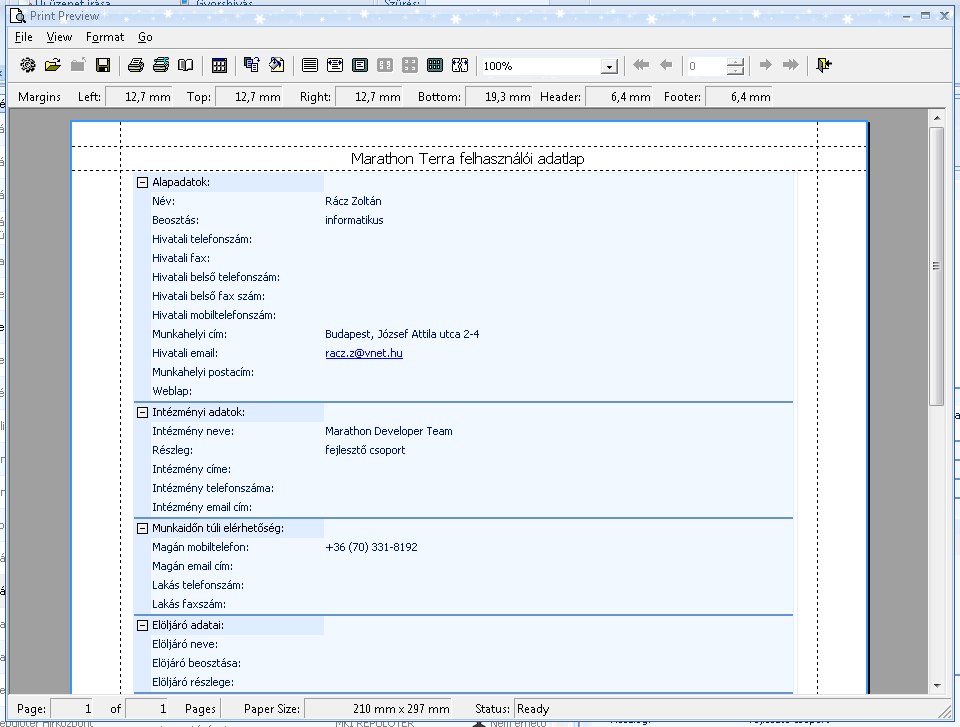Close the preview with the exit door icon
Screen dimensions: 960x727
tap(824, 65)
